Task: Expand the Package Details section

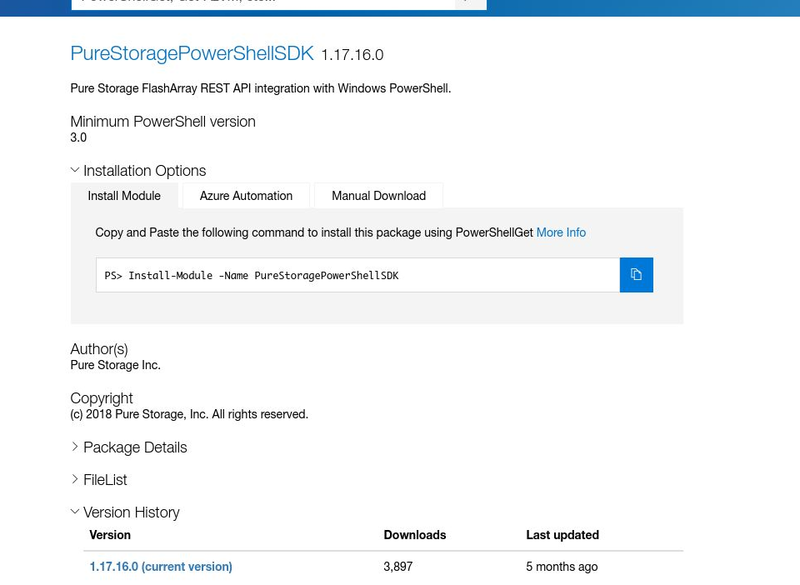Action: pyautogui.click(x=129, y=447)
